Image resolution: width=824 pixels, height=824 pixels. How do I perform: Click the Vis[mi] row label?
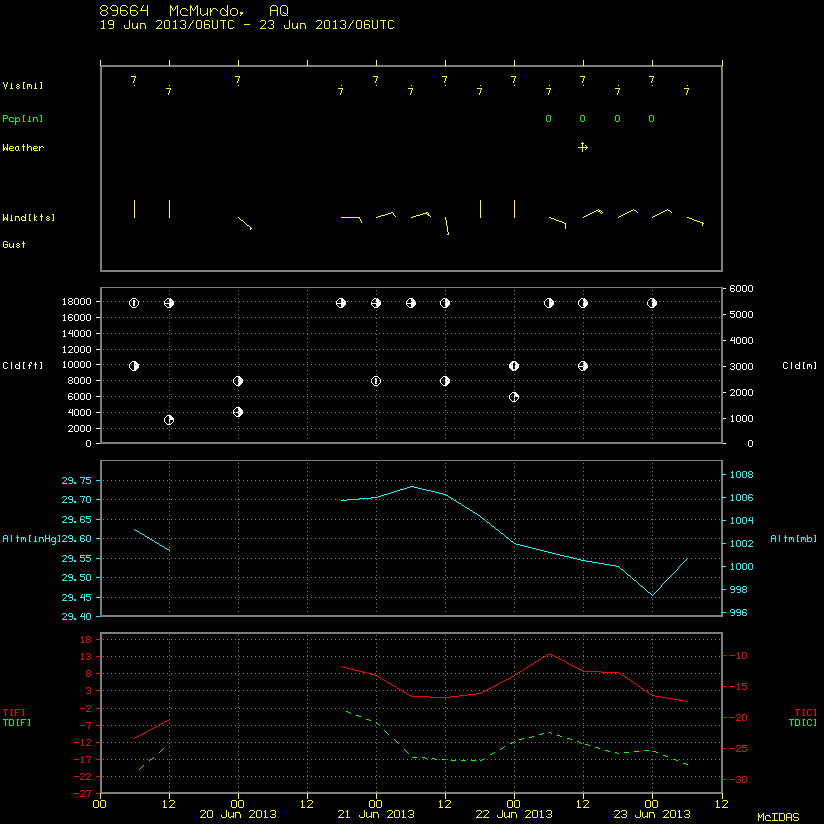23,86
